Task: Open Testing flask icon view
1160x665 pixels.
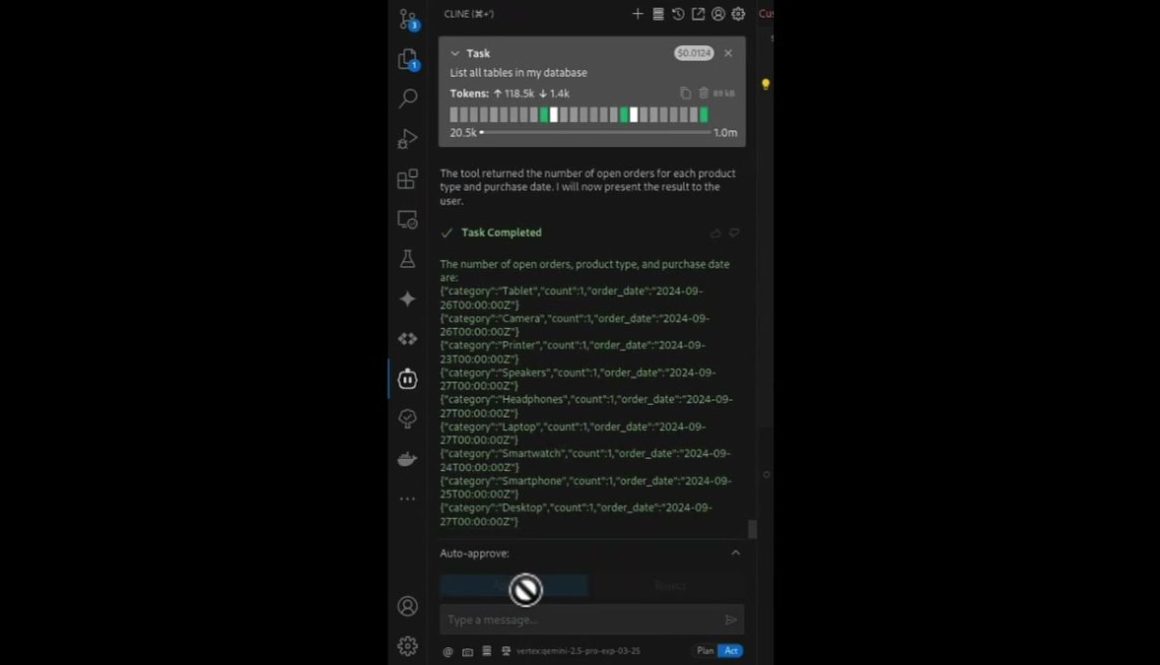Action: (x=408, y=259)
